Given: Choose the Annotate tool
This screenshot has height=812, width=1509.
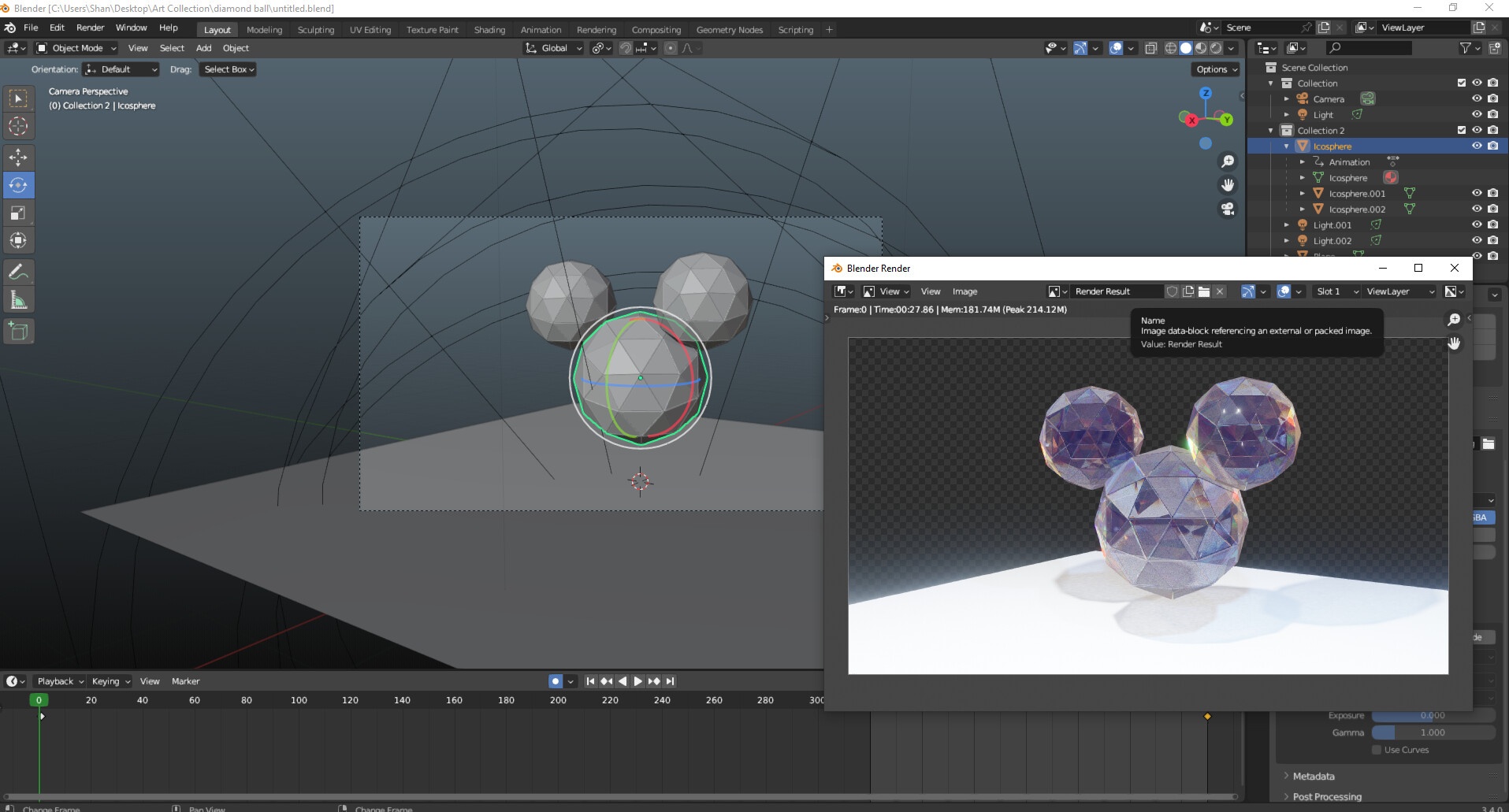Looking at the screenshot, I should point(19,272).
